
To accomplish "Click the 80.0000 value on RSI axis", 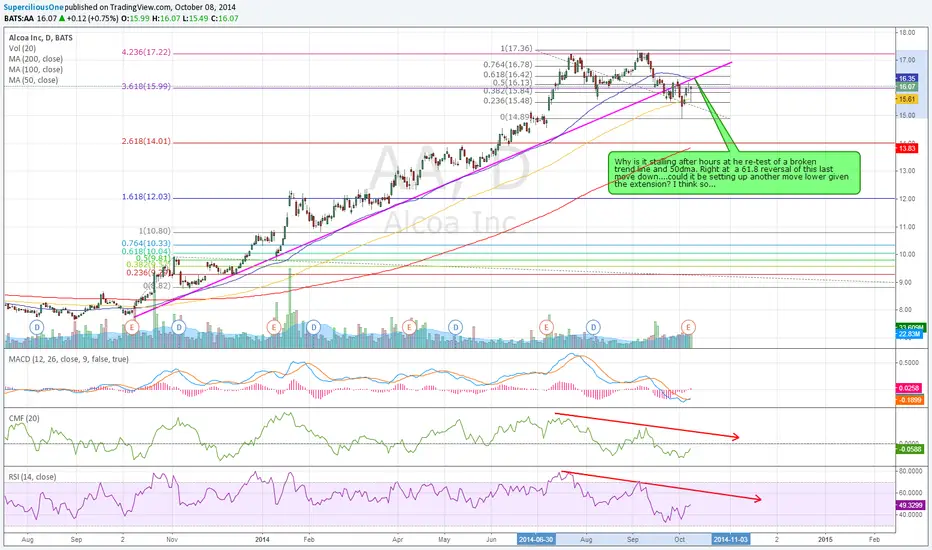I will pyautogui.click(x=909, y=471).
